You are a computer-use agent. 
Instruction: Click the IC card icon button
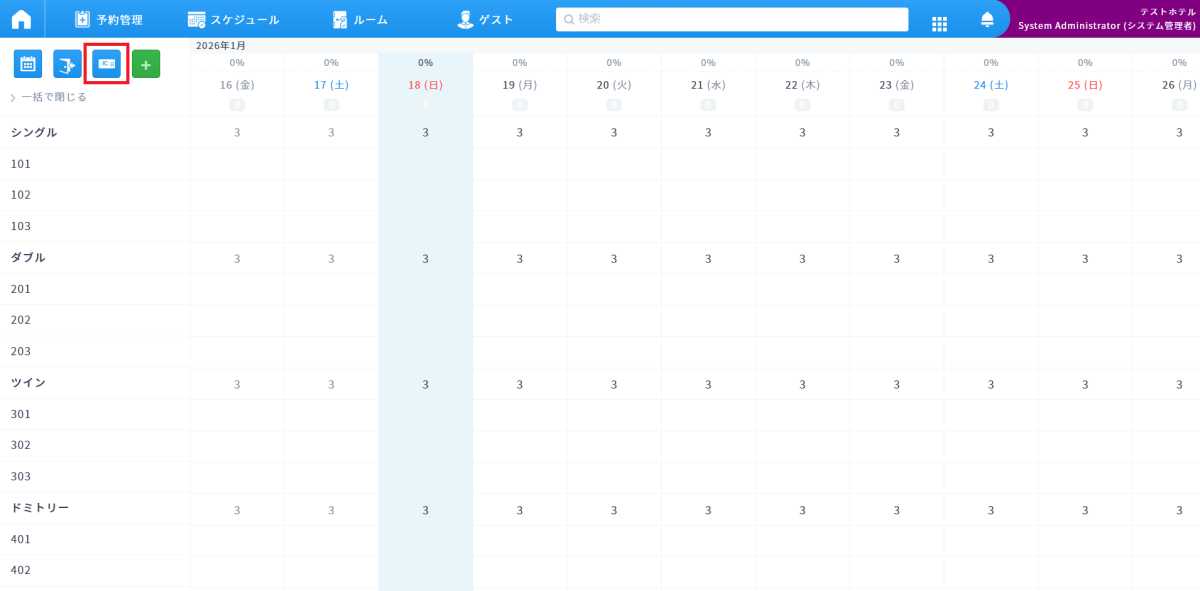pos(106,64)
